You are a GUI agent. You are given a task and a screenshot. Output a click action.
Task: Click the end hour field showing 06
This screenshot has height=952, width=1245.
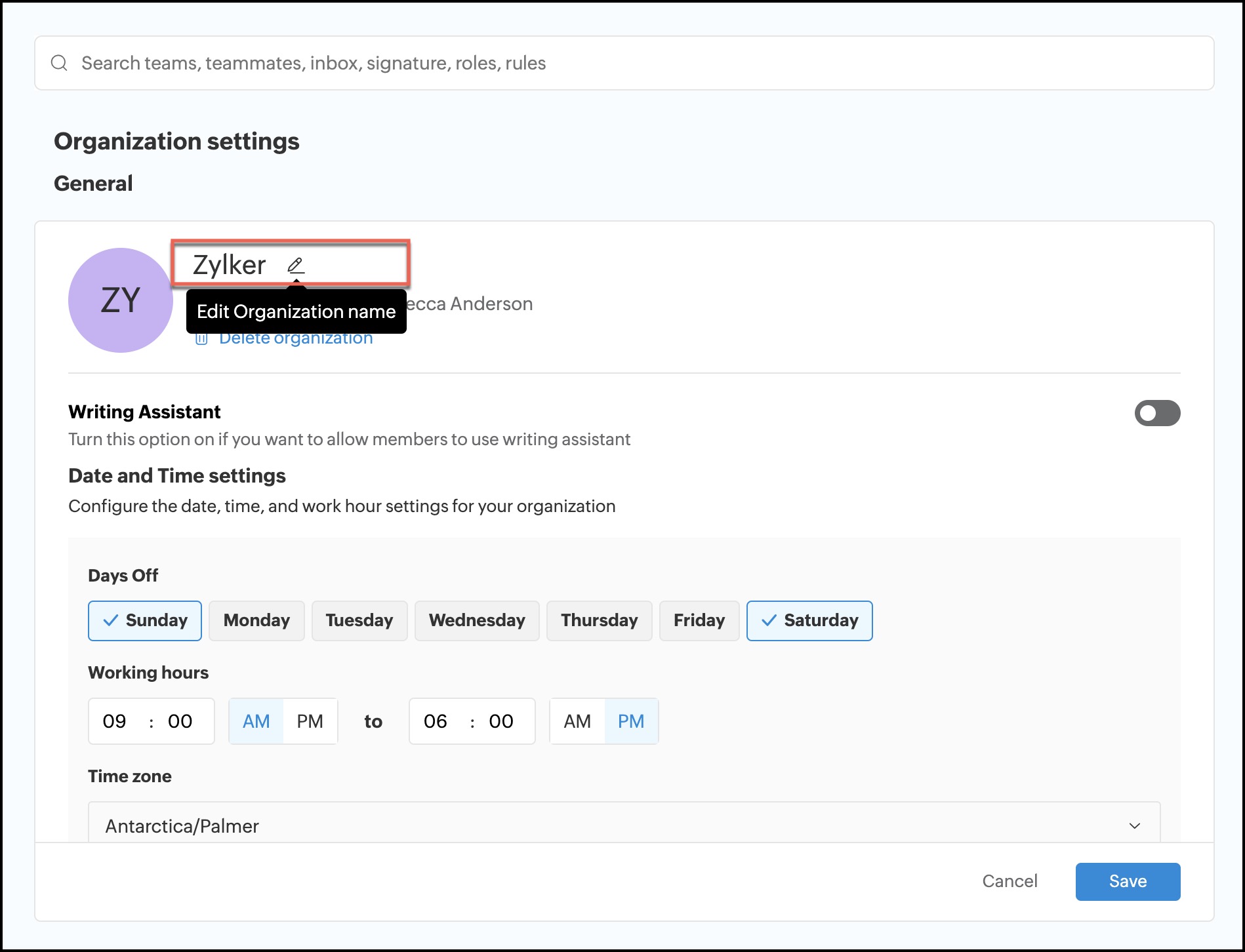pos(436,721)
